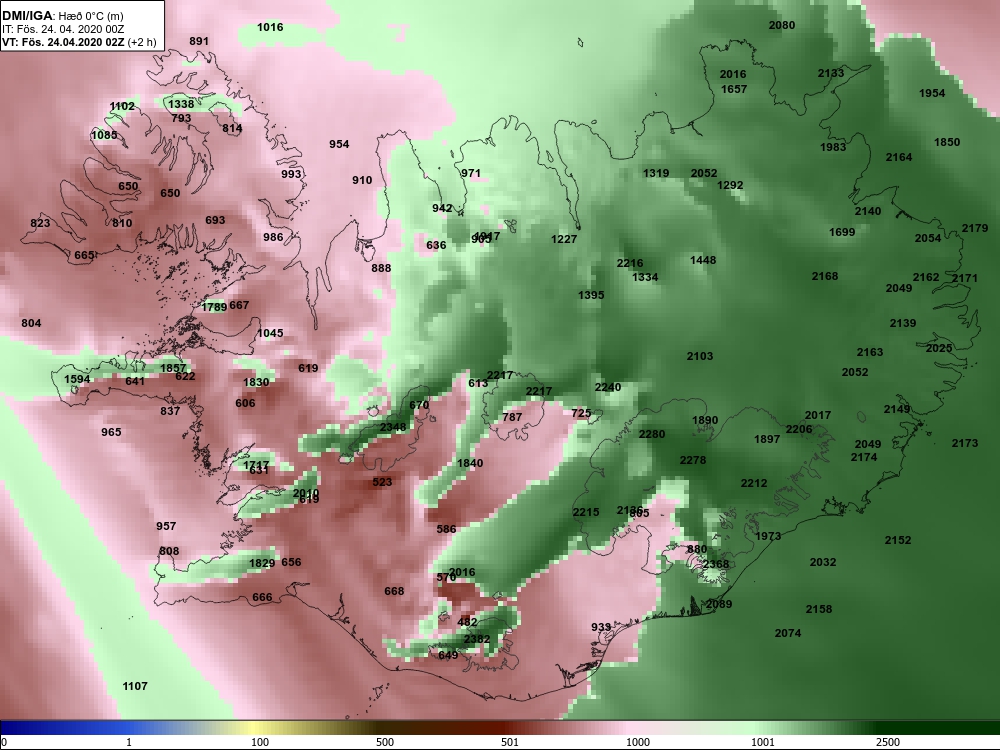Select the VT: Fös. 24.04.2020 02Z line

[x=78, y=42]
